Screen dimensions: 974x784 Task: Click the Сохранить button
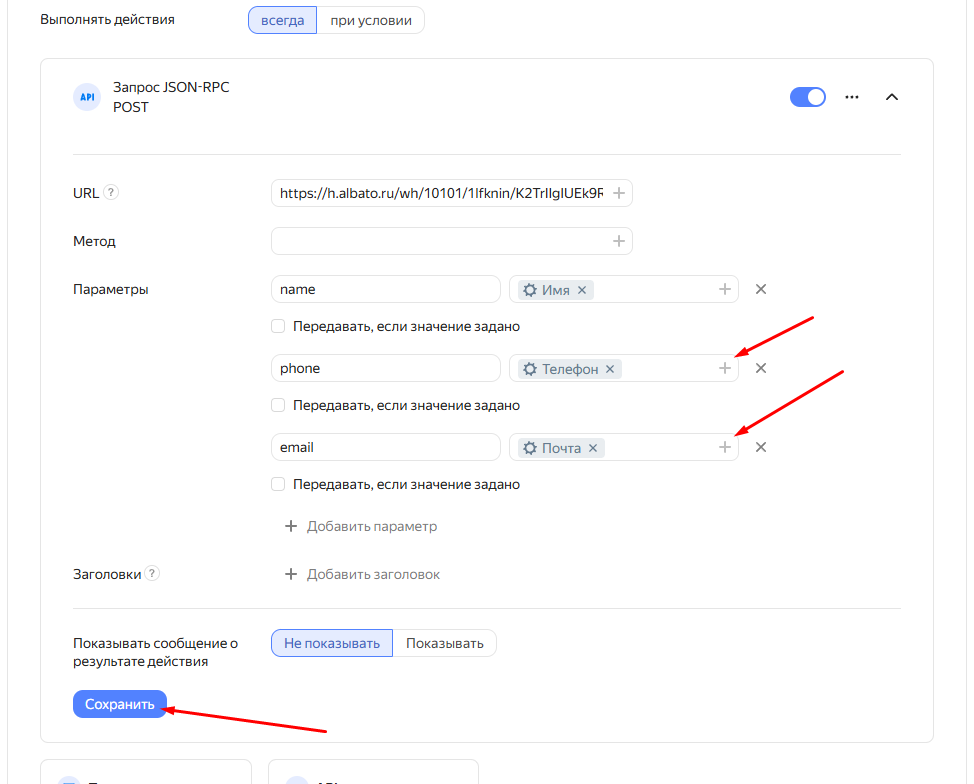click(x=120, y=705)
